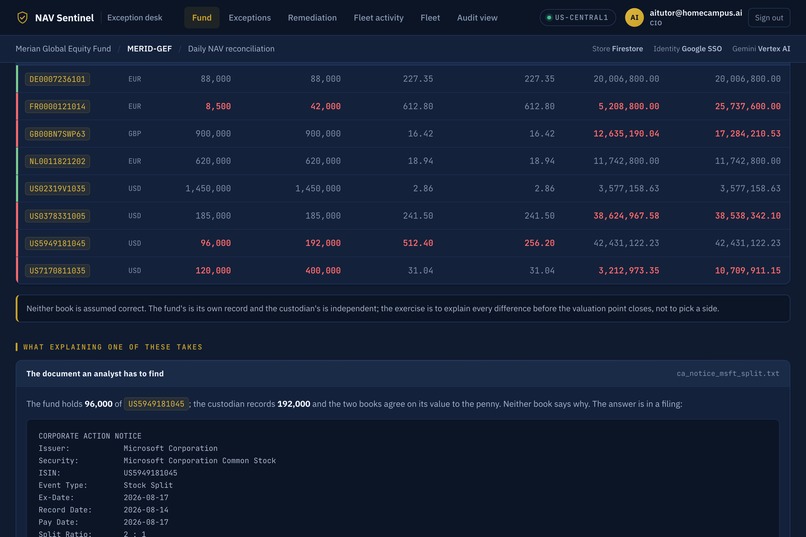This screenshot has width=806, height=537.
Task: Click the US5949181045 tag in the analyst paragraph
Action: [156, 404]
